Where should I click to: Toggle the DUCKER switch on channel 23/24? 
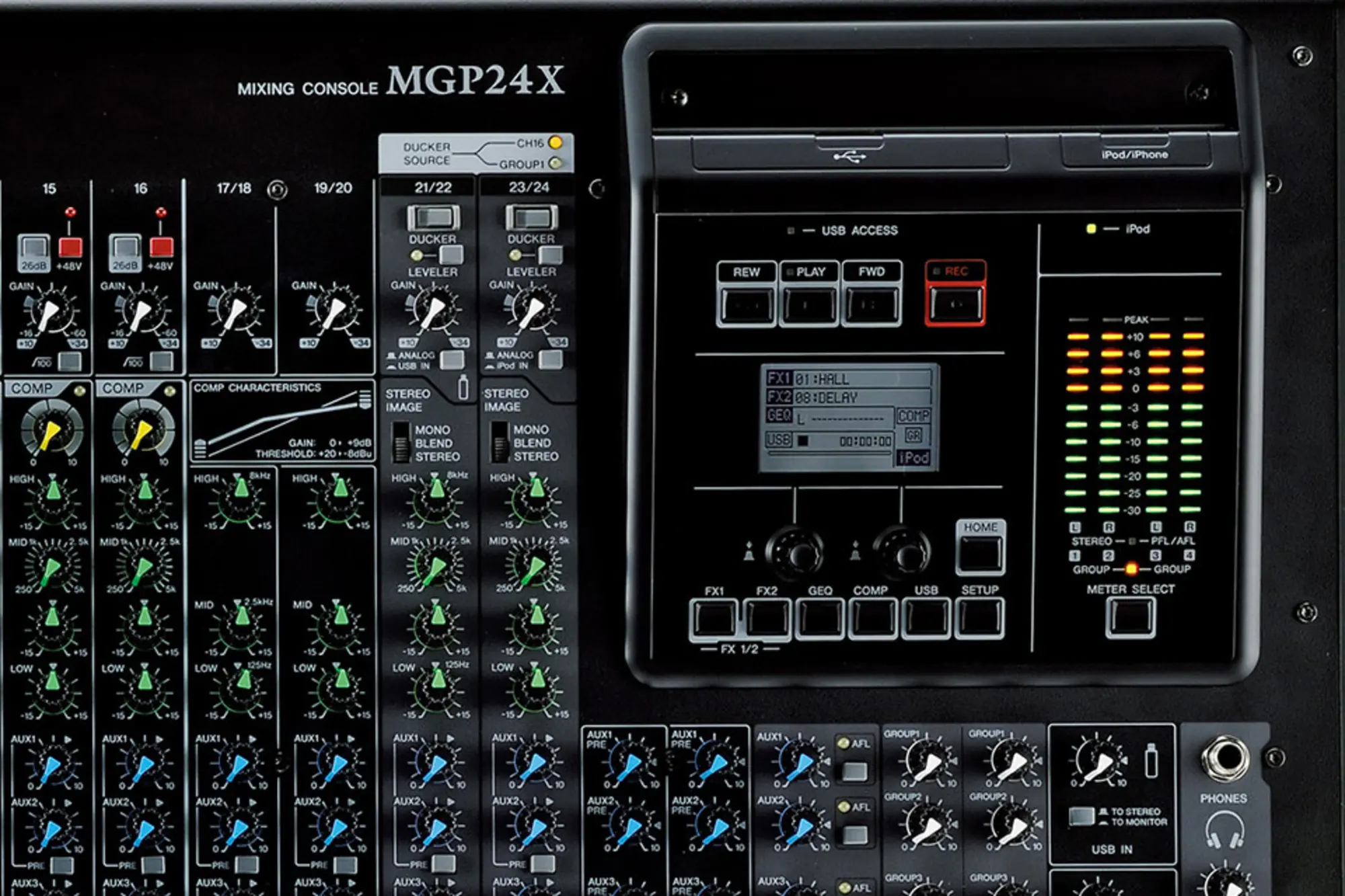532,218
